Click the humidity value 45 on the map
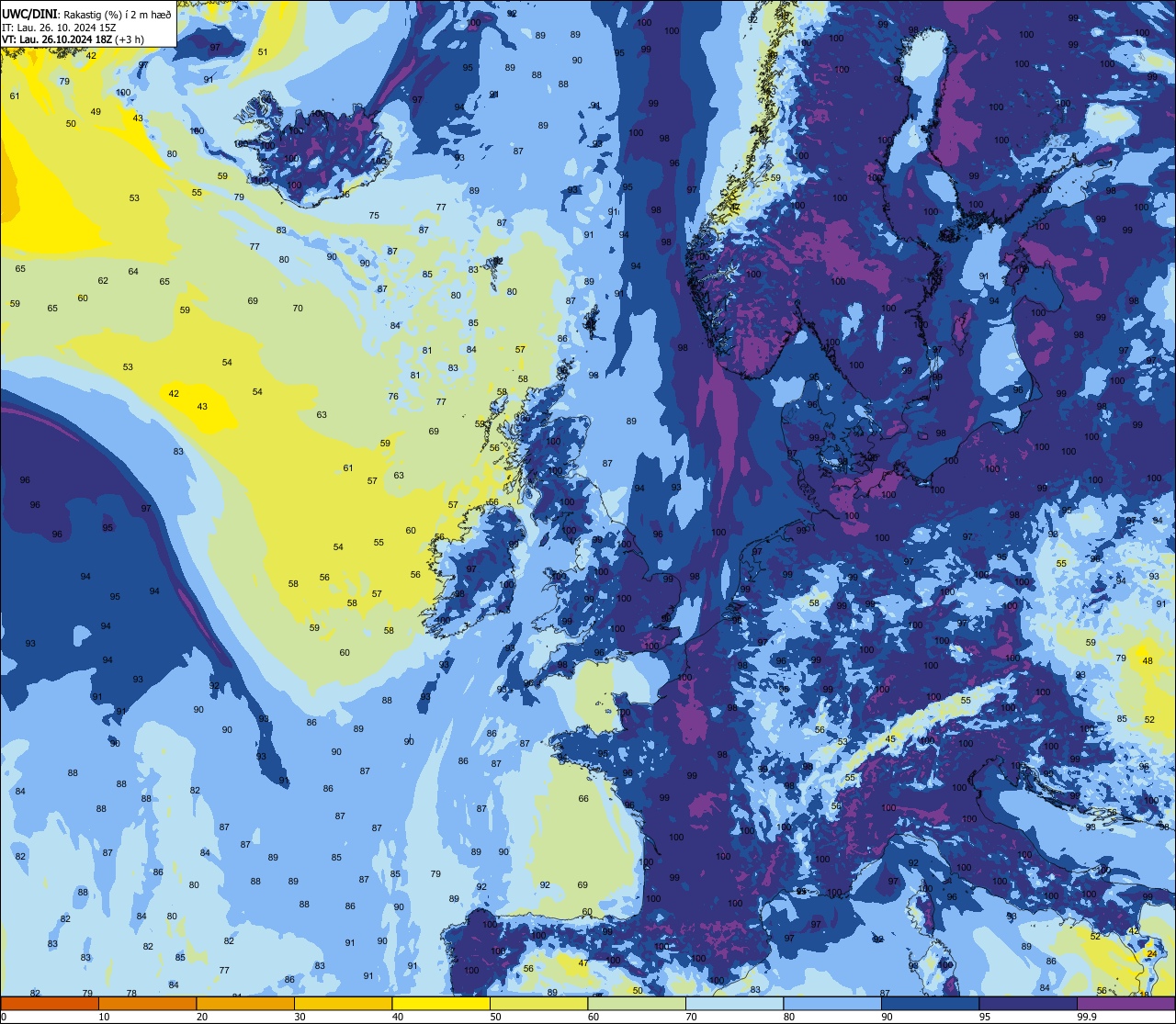 [890, 738]
